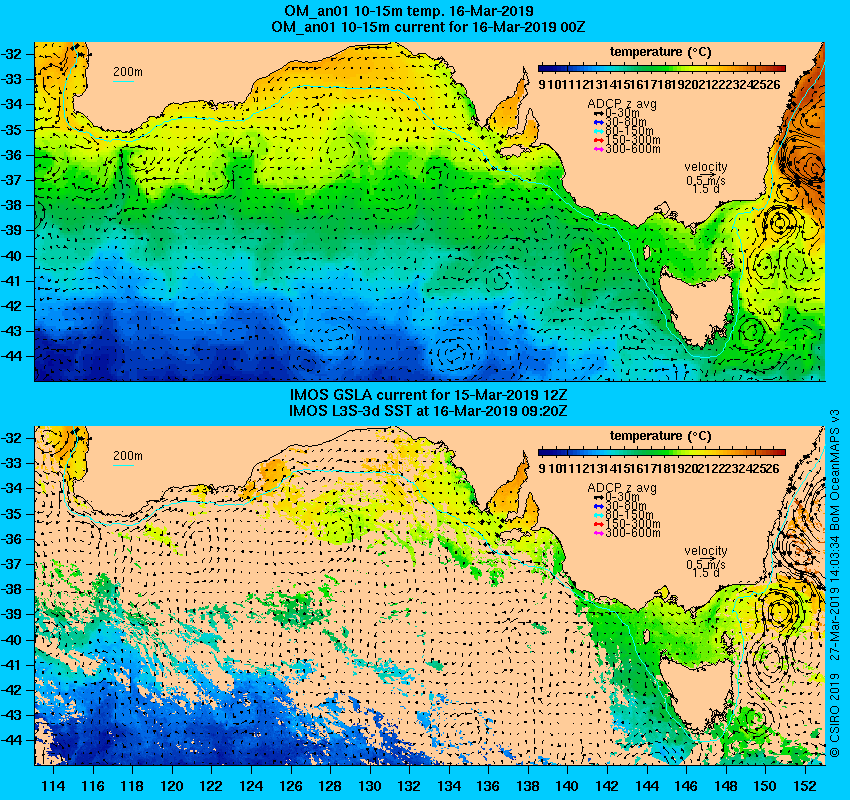Click the magenta 300-600m arrow in OM_an01 legend

[598, 149]
